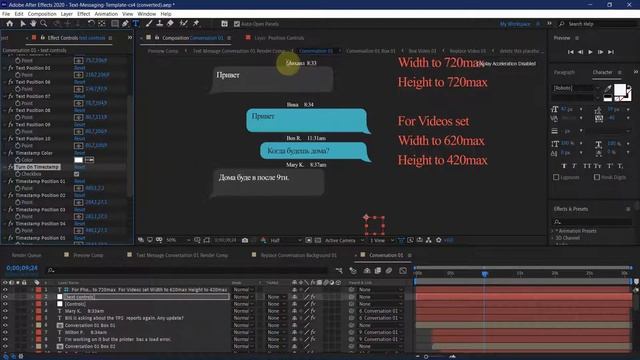Uncheck the Turn On Timestamp checkbox
The height and width of the screenshot is (360, 640).
pos(77,174)
